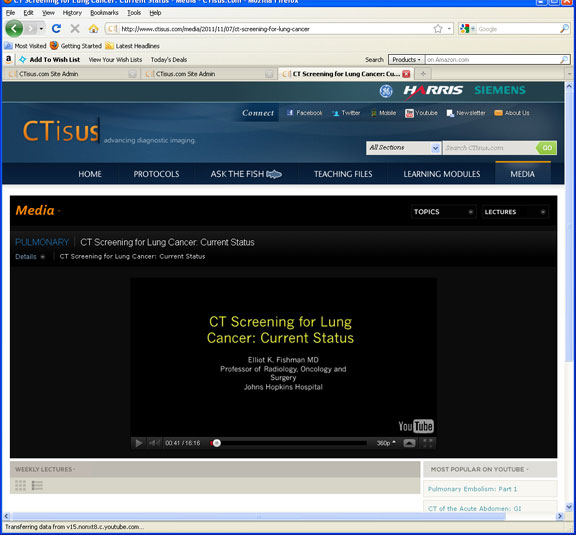Play the lung cancer lecture video
Viewport: 576px width, 535px height.
138,443
